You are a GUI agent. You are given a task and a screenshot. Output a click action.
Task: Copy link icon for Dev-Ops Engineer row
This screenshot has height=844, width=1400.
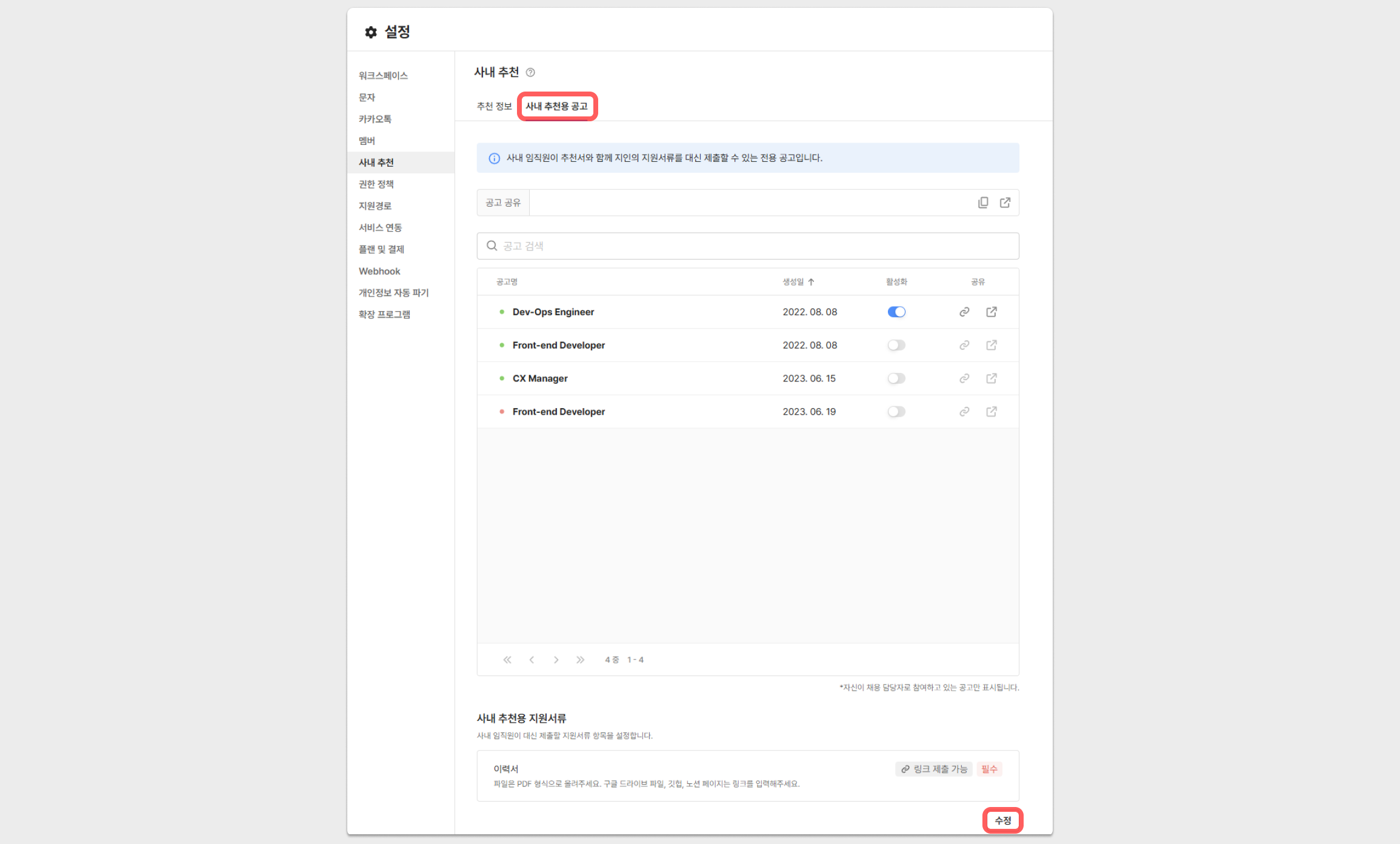click(964, 312)
